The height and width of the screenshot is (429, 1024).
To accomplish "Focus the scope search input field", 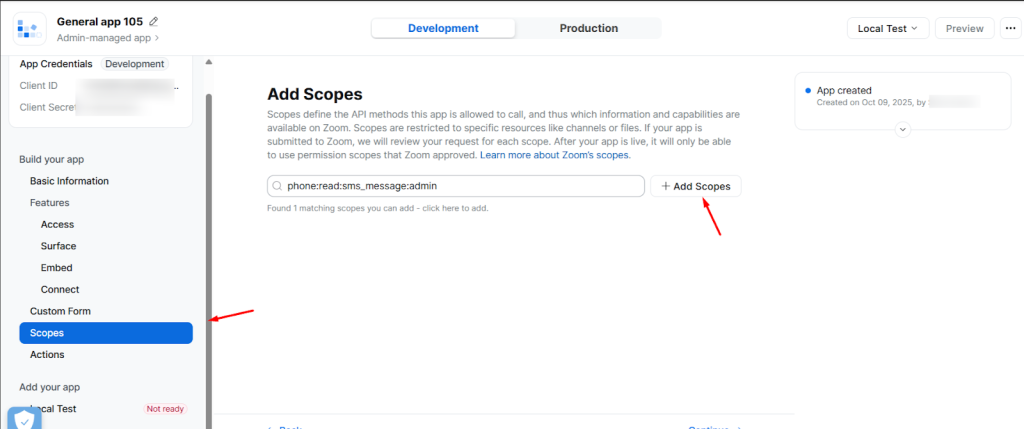I will (460, 186).
